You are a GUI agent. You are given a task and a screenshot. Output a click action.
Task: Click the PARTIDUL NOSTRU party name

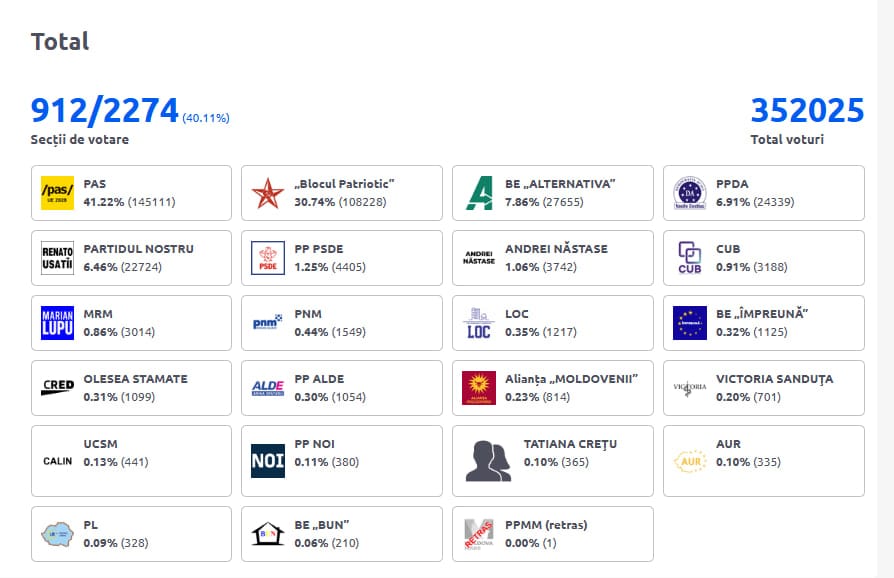[139, 249]
